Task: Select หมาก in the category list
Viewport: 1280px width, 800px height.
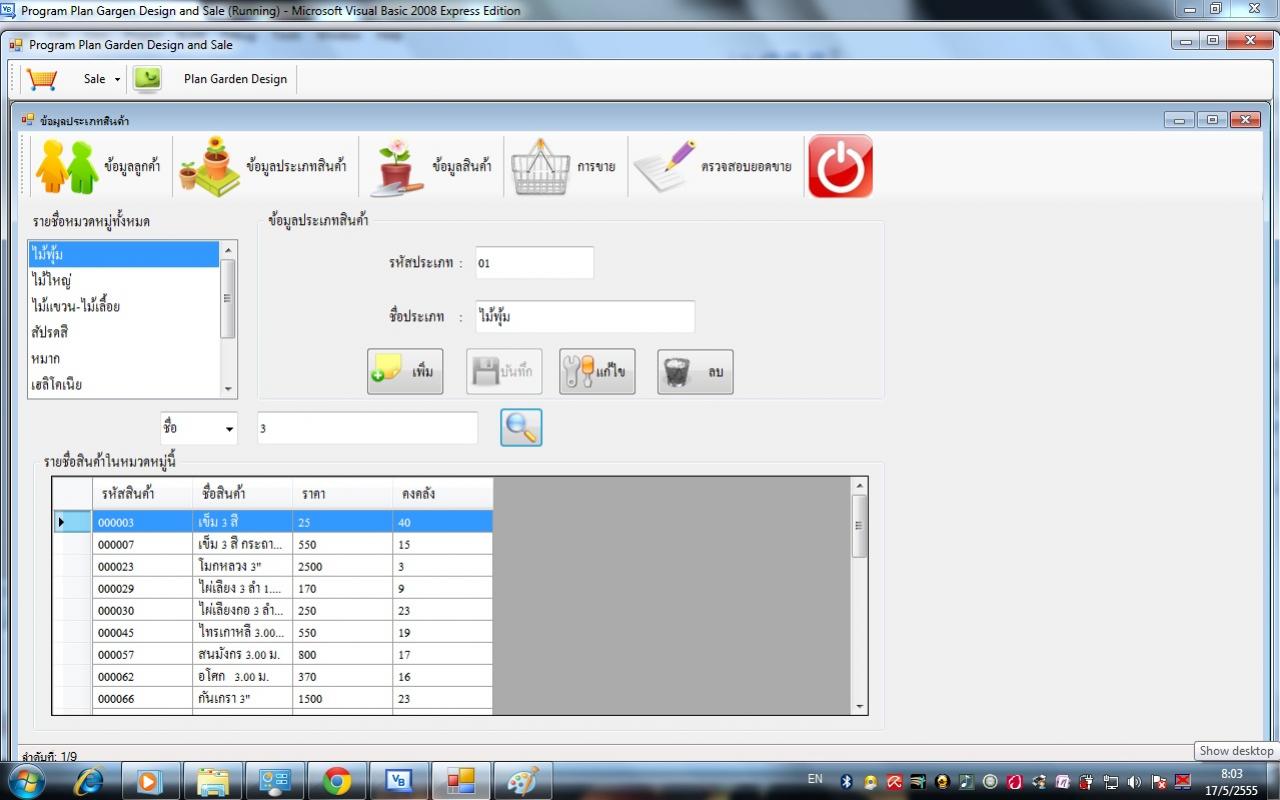Action: pyautogui.click(x=123, y=358)
